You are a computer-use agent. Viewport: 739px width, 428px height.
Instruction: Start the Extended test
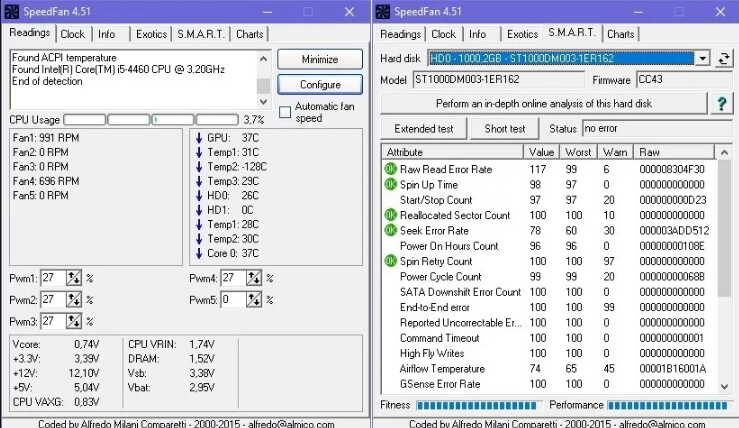(x=423, y=129)
